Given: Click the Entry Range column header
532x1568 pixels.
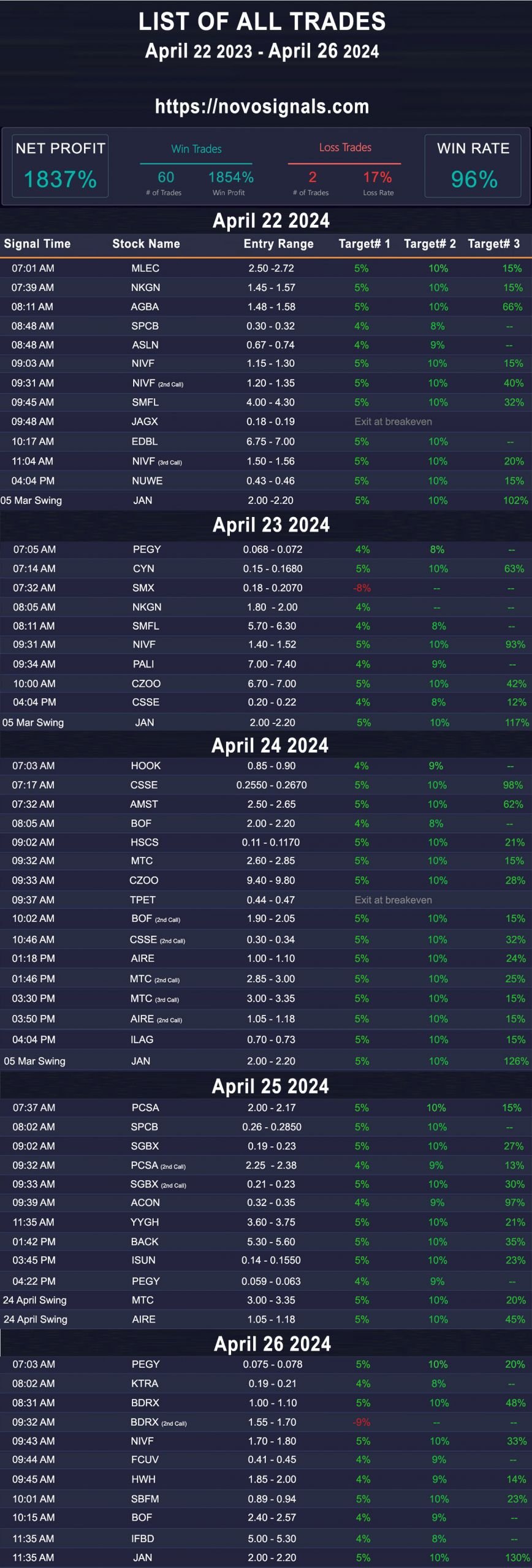Looking at the screenshot, I should coord(278,244).
